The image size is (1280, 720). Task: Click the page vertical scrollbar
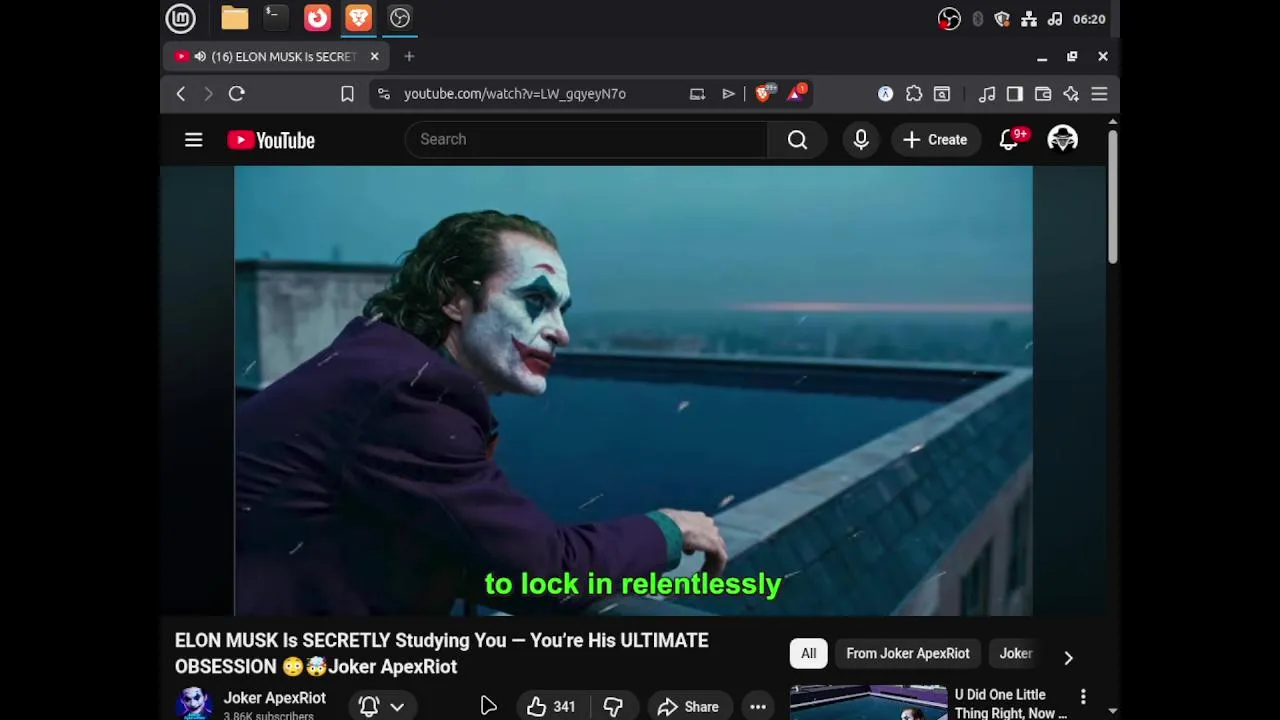click(1112, 196)
